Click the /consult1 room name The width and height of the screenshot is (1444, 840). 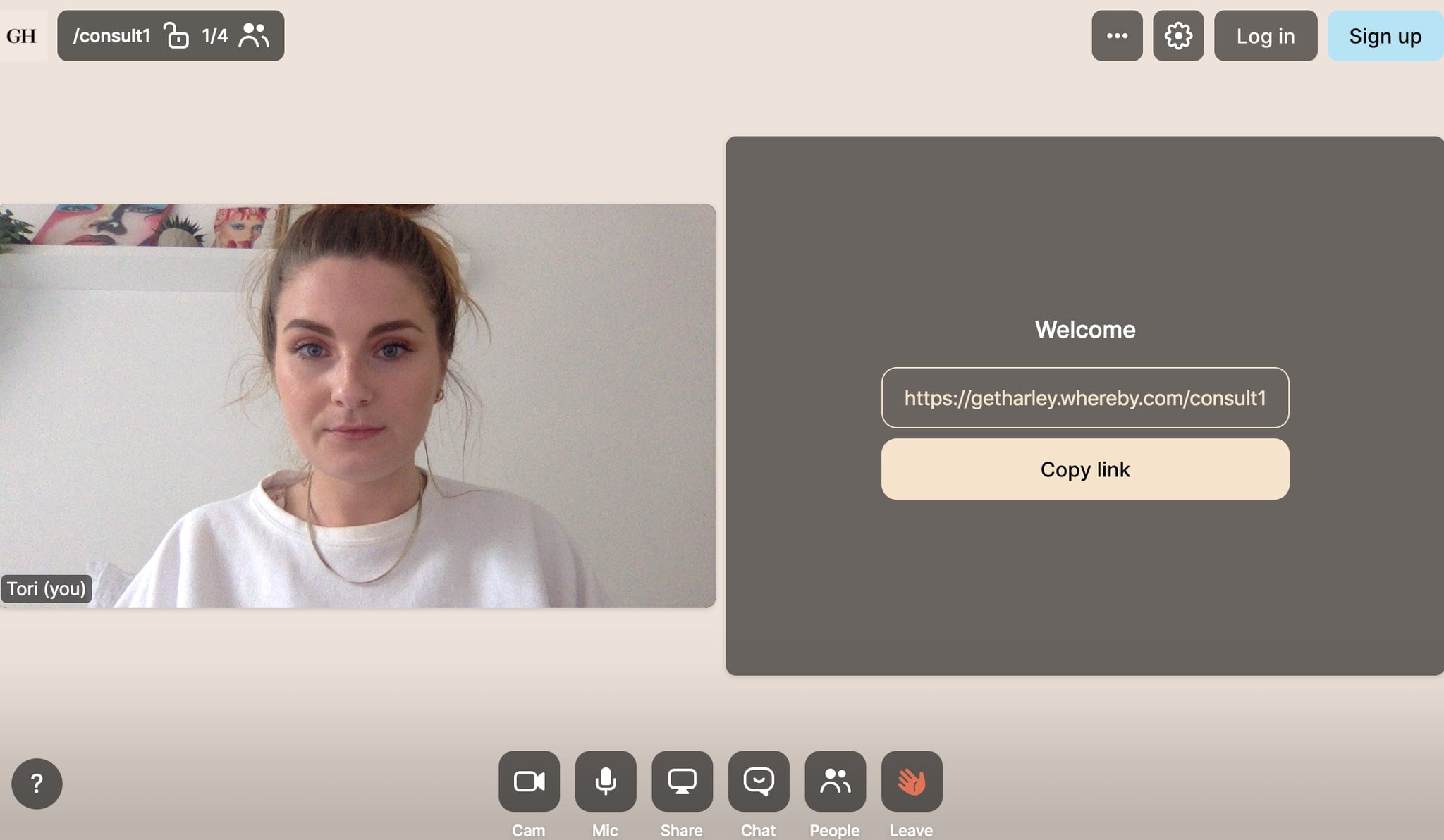tap(112, 35)
